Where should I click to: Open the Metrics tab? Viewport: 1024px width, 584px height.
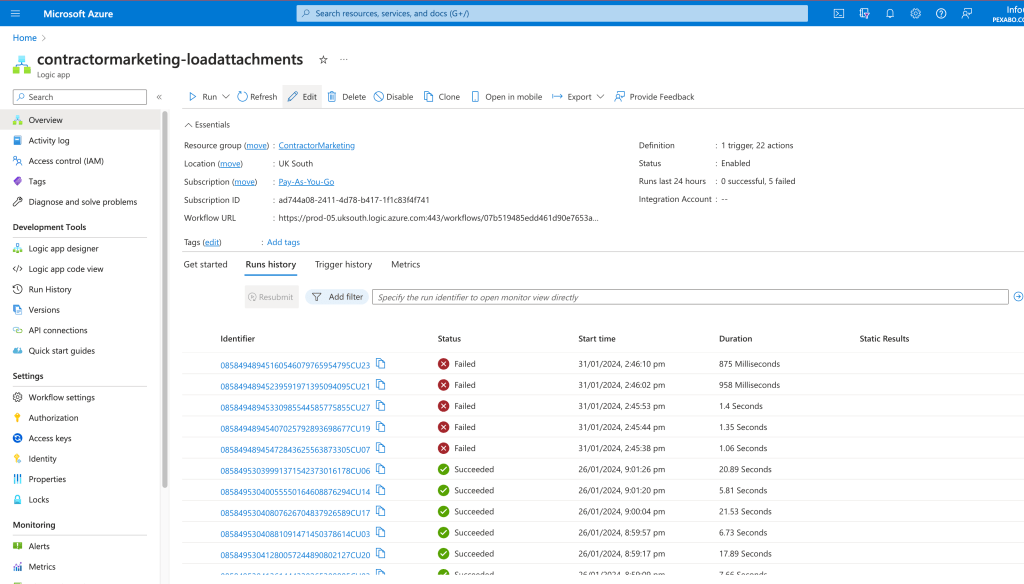pyautogui.click(x=406, y=265)
